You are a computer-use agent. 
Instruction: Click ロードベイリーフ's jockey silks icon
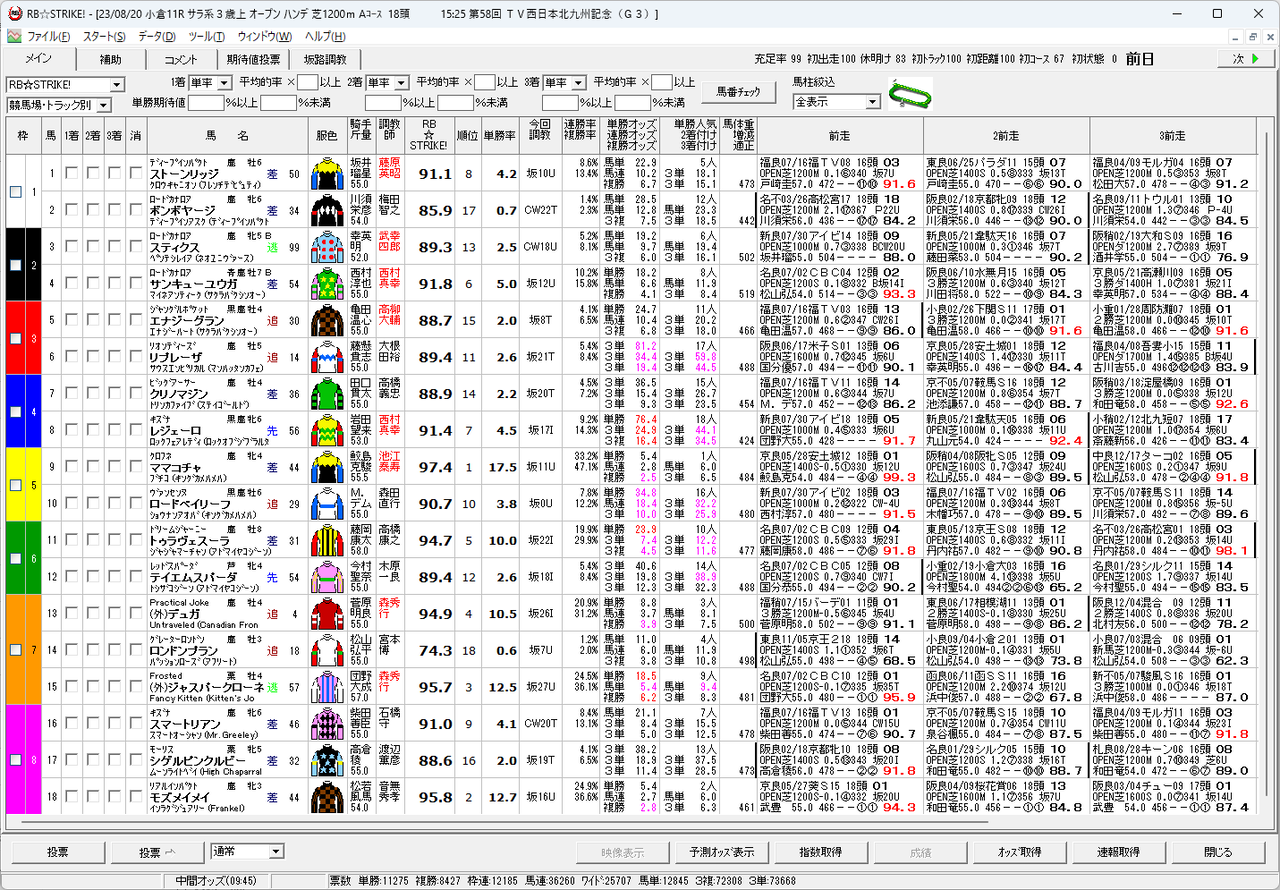(327, 503)
